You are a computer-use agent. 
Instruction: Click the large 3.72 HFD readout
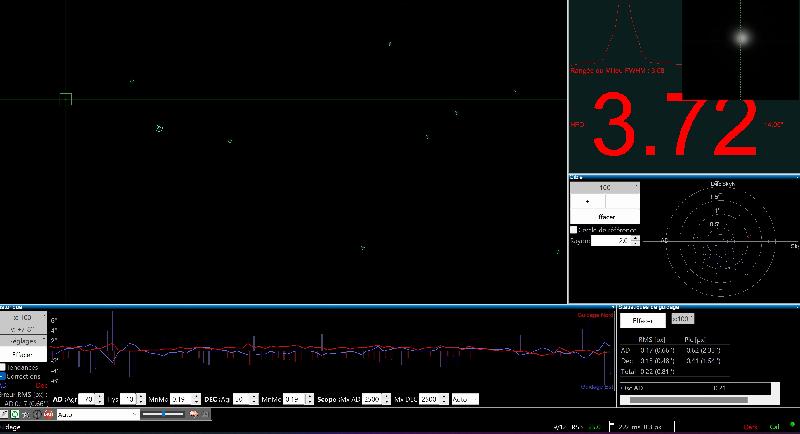point(674,125)
